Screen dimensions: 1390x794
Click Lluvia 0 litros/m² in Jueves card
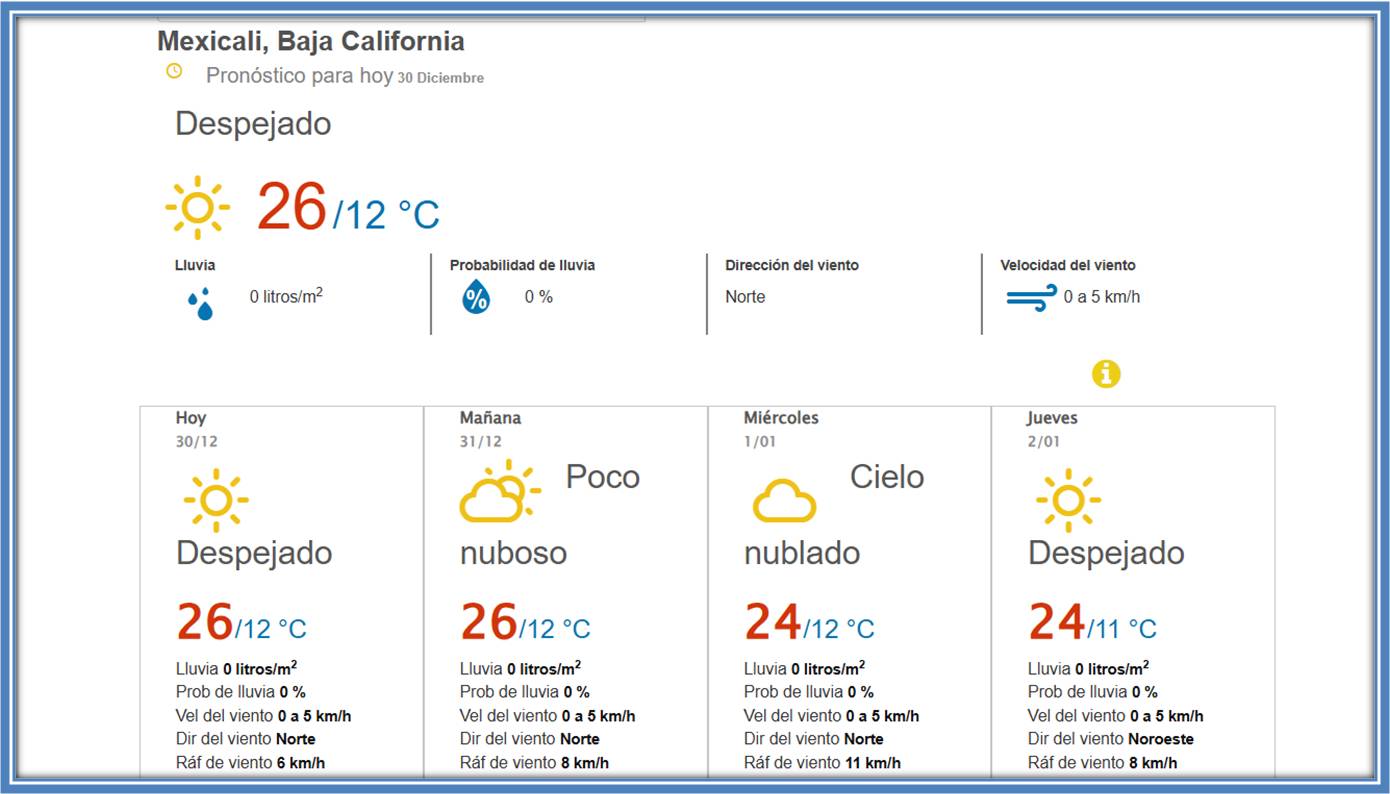point(1088,669)
